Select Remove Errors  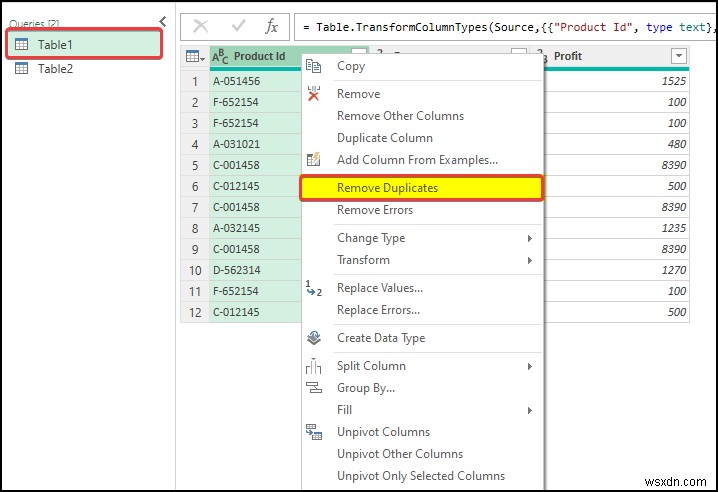pos(375,210)
